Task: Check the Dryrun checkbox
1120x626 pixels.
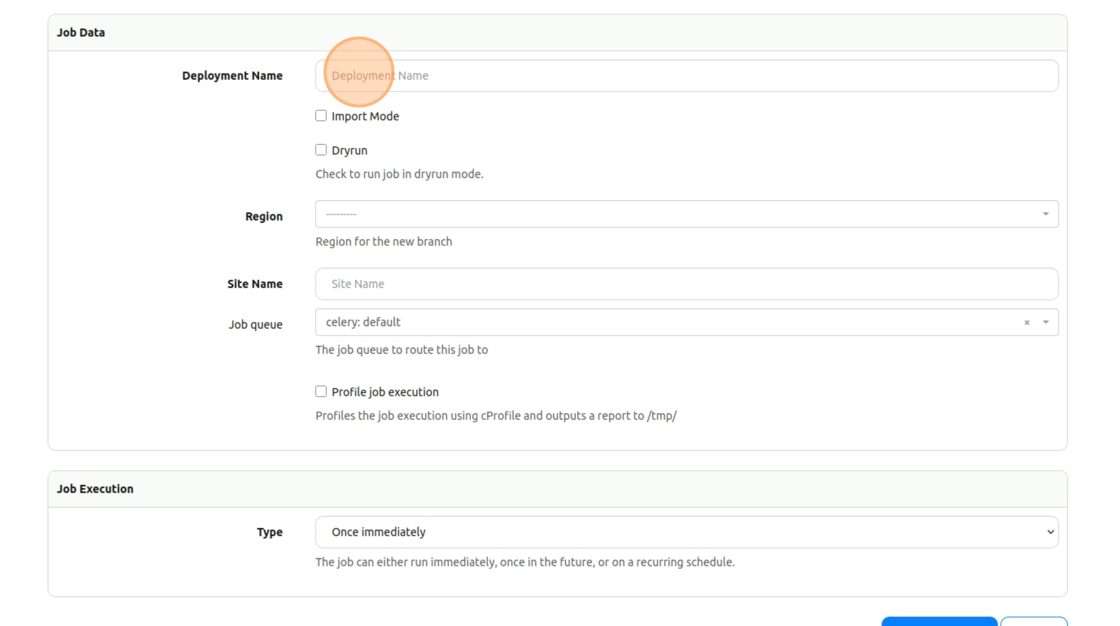Action: (321, 150)
